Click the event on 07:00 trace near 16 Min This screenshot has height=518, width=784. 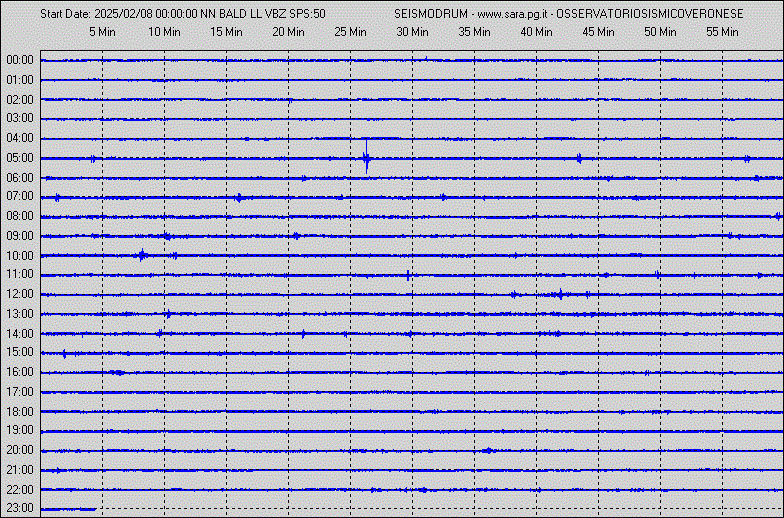pos(239,198)
